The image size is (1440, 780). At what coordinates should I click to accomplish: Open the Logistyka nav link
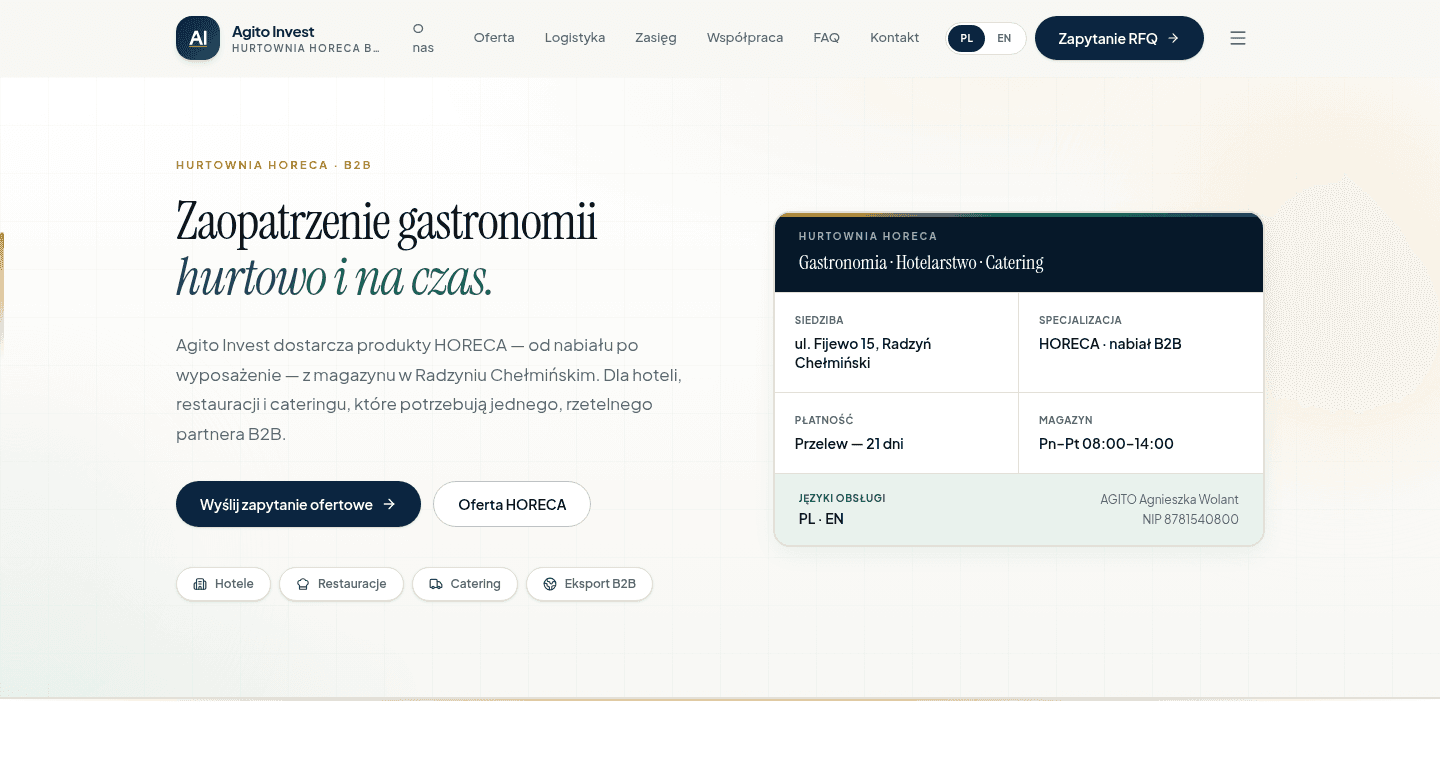point(575,38)
